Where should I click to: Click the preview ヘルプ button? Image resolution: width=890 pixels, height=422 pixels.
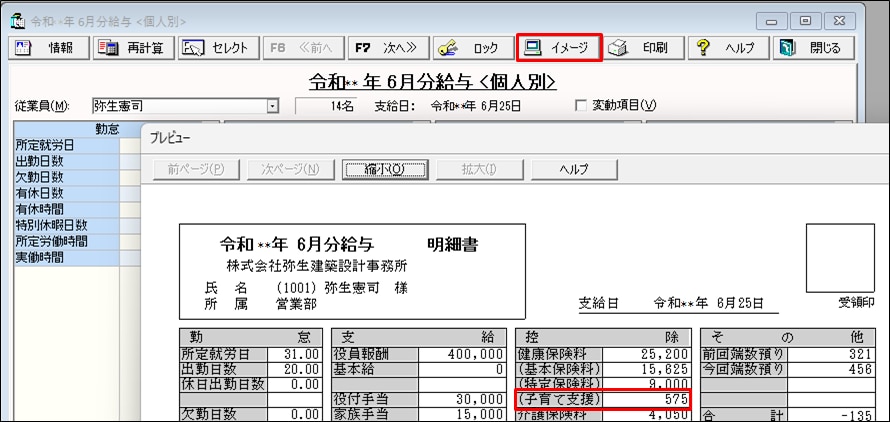(x=574, y=169)
